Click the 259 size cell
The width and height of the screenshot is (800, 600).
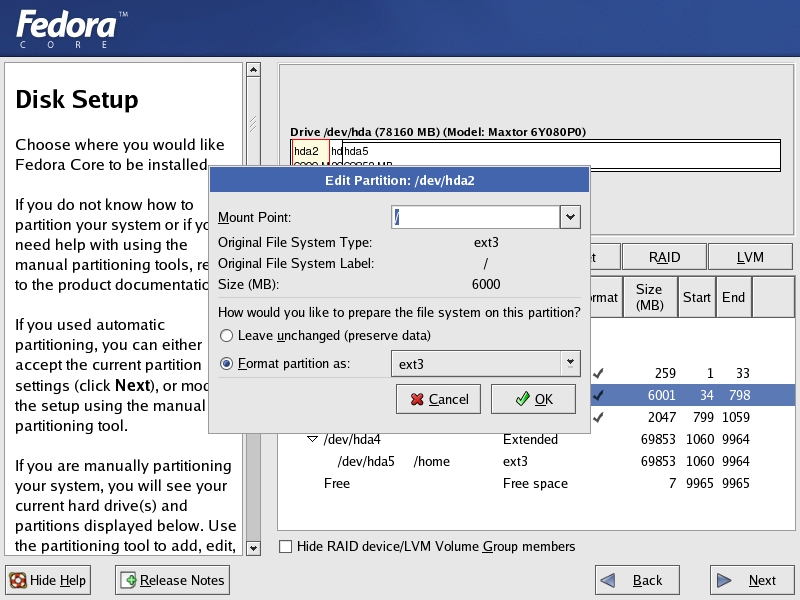(x=665, y=373)
